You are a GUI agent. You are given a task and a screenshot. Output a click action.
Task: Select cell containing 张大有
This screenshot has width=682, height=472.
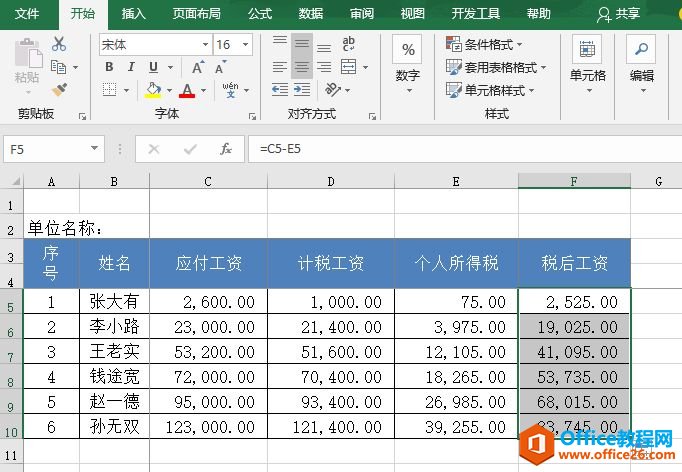coord(114,301)
